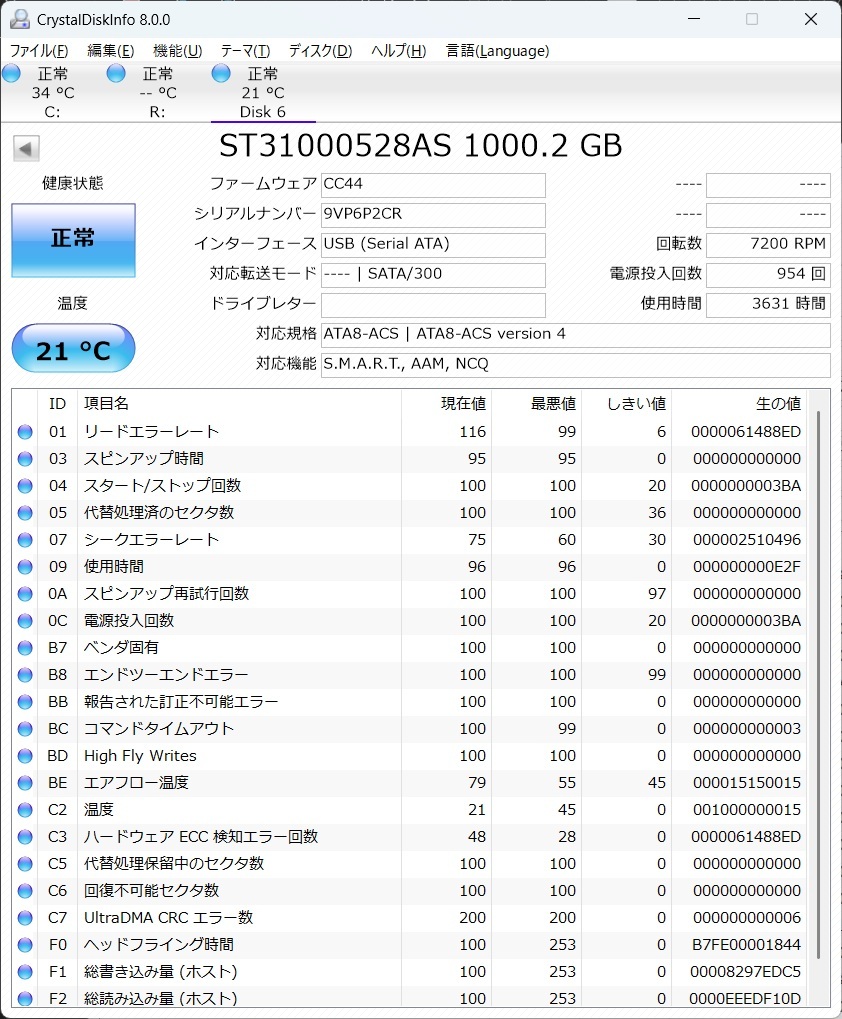Click the CrystalDiskInfo app icon in title bar

tap(19, 19)
